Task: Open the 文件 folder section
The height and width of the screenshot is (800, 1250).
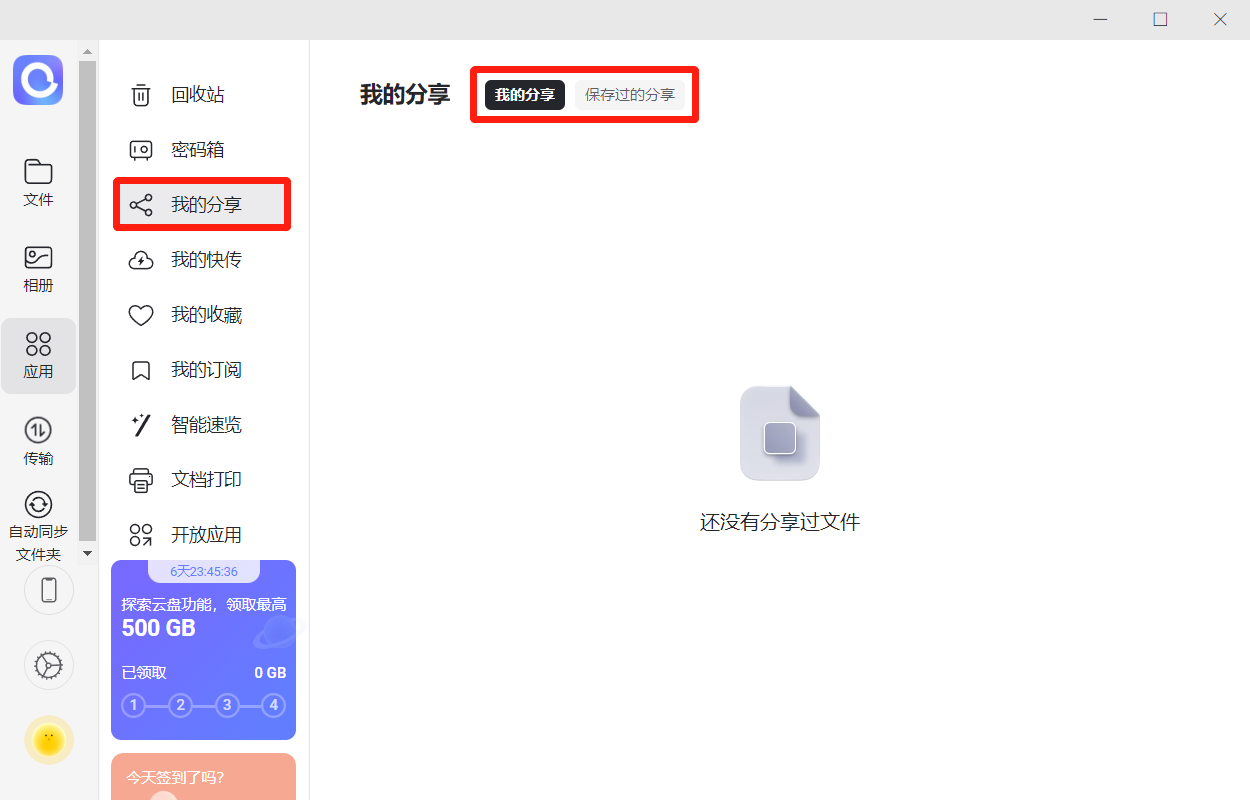Action: pyautogui.click(x=38, y=183)
